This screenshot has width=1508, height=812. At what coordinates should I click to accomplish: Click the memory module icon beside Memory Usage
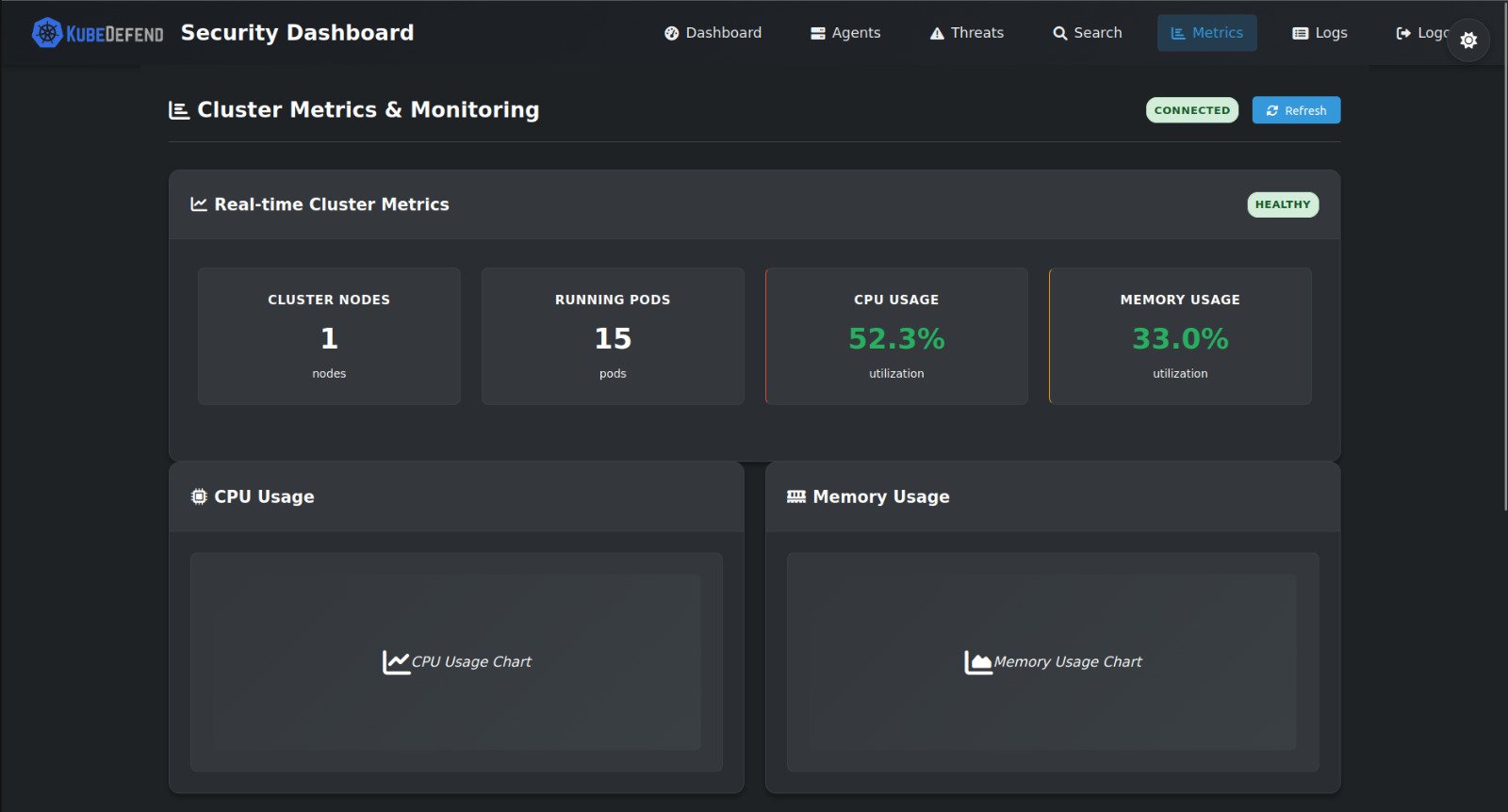796,496
